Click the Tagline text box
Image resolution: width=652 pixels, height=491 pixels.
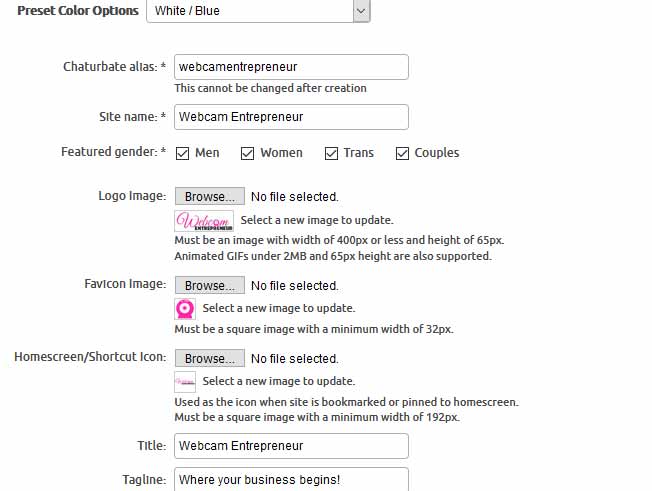[291, 479]
